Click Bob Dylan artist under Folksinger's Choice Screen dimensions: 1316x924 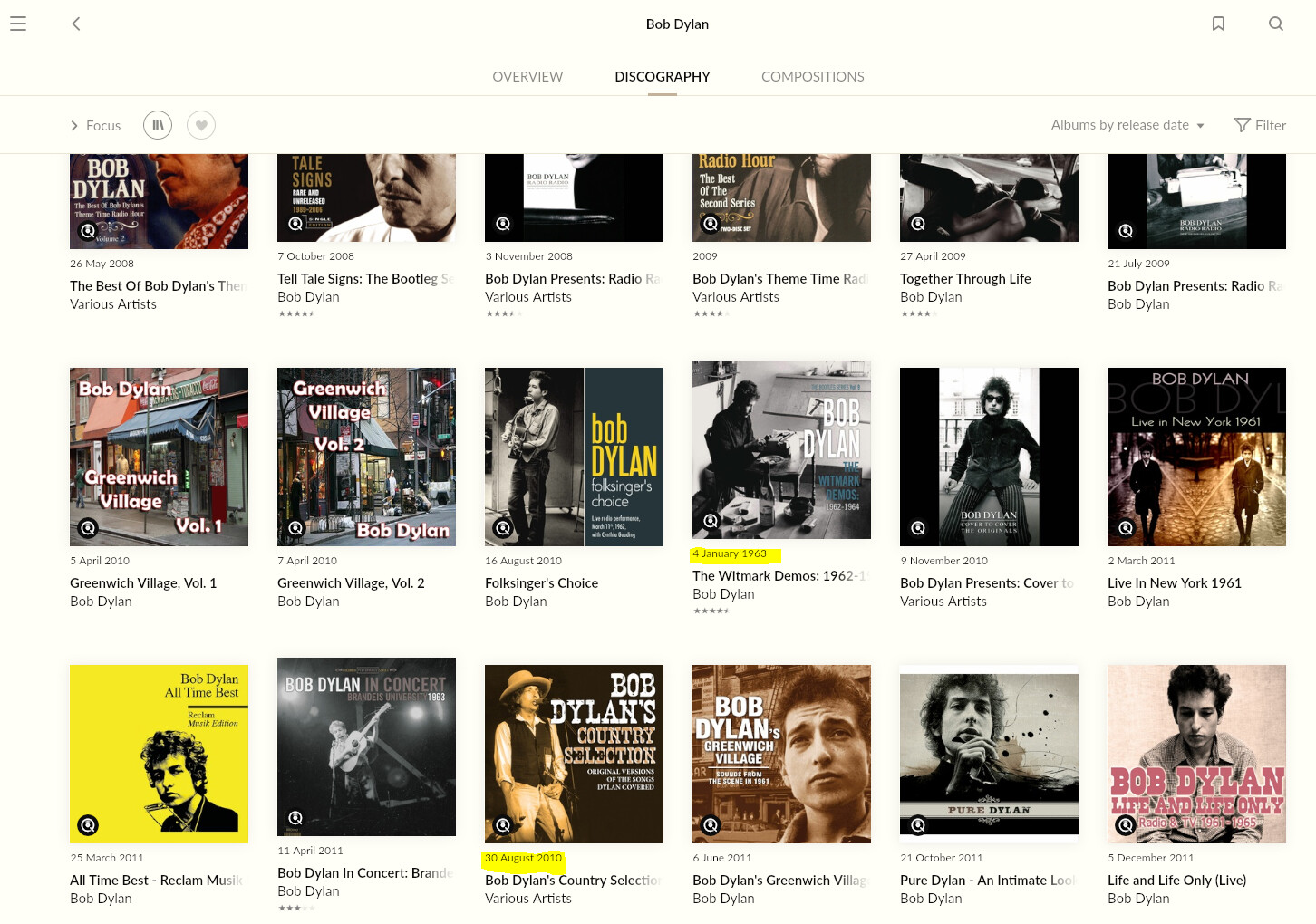coord(516,602)
